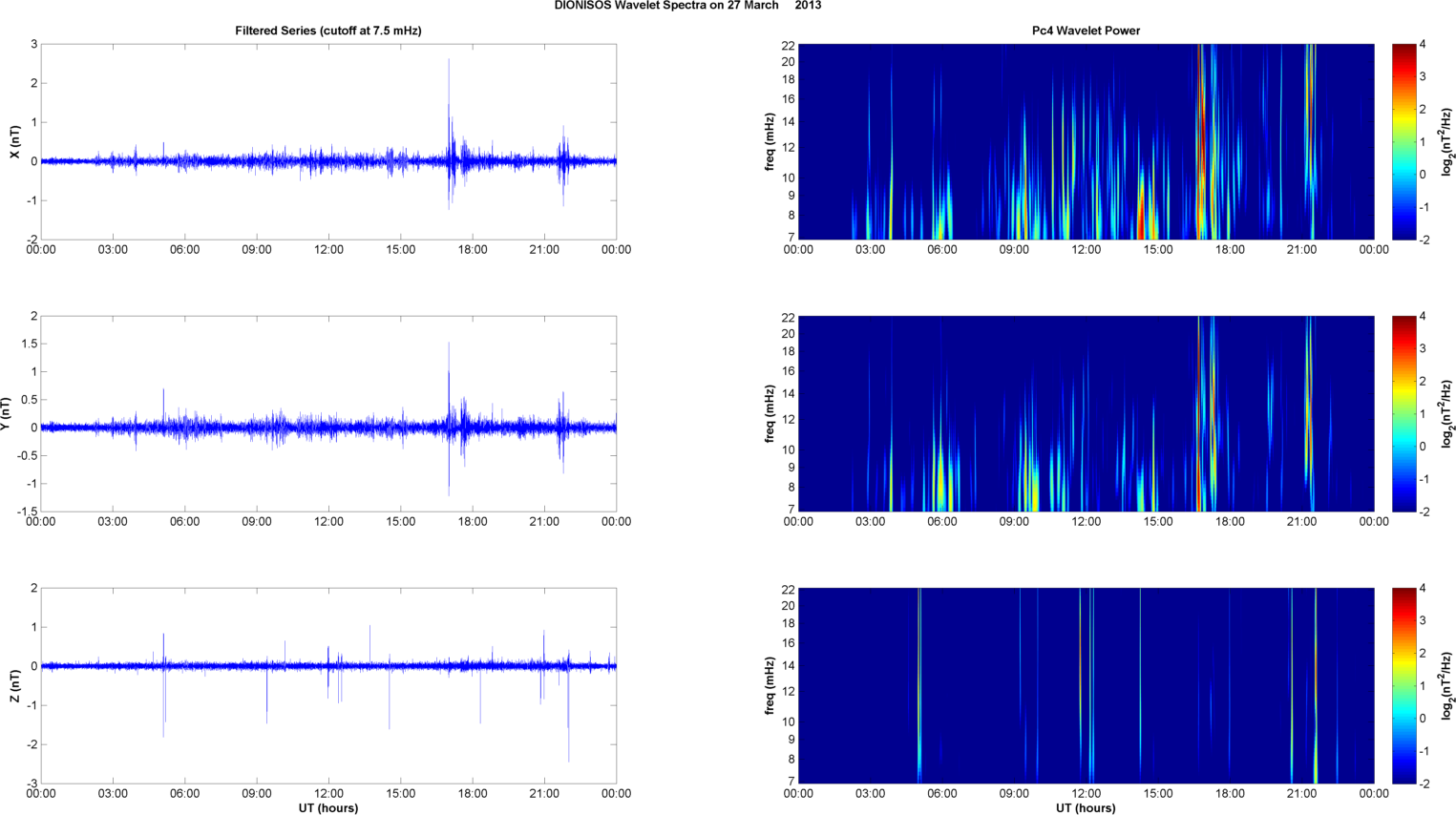1456x815 pixels.
Task: Click the deepest negative spike in Z series plot
Action: (569, 760)
